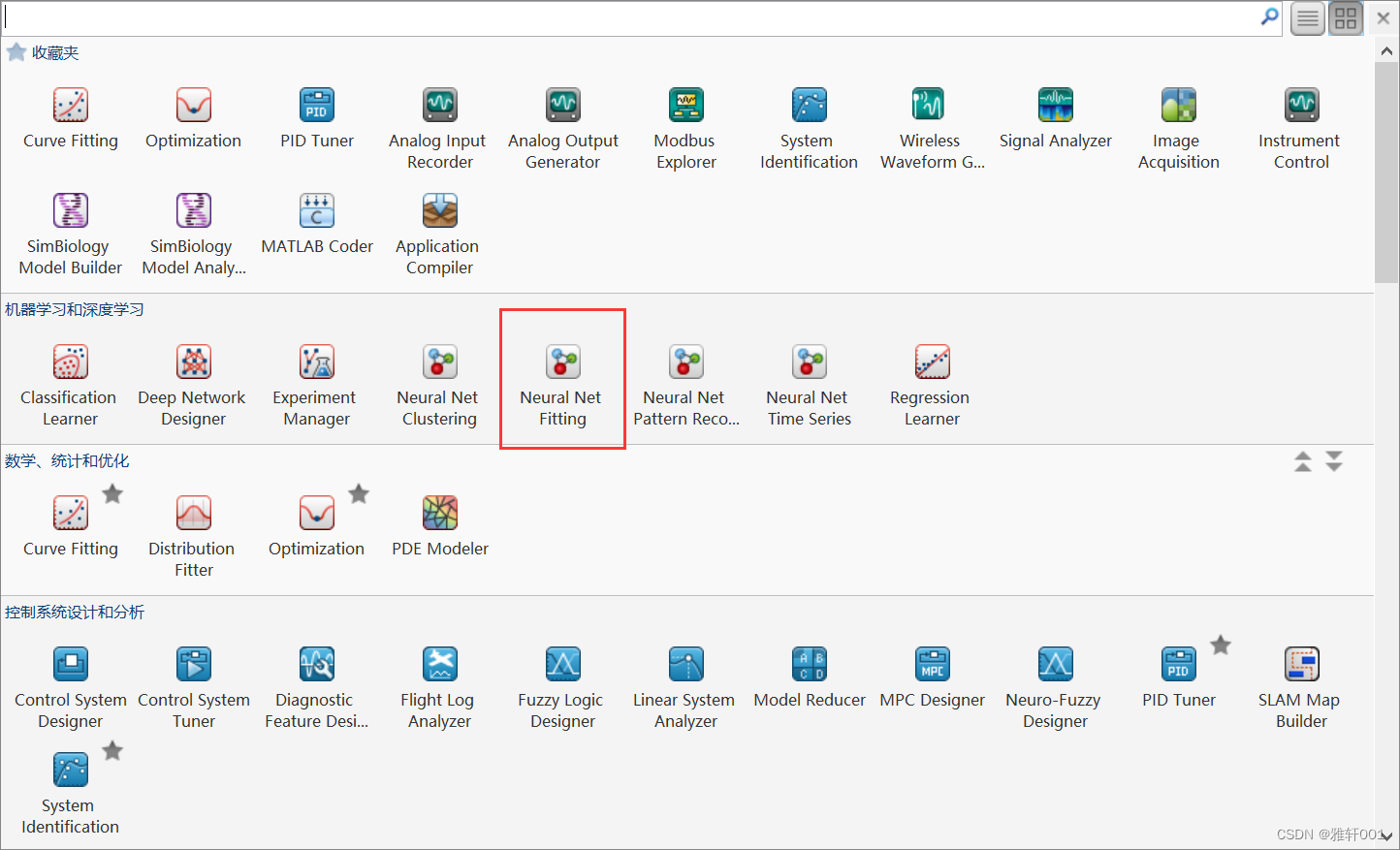The height and width of the screenshot is (850, 1400).
Task: Open Linear System Analyzer
Action: [686, 689]
